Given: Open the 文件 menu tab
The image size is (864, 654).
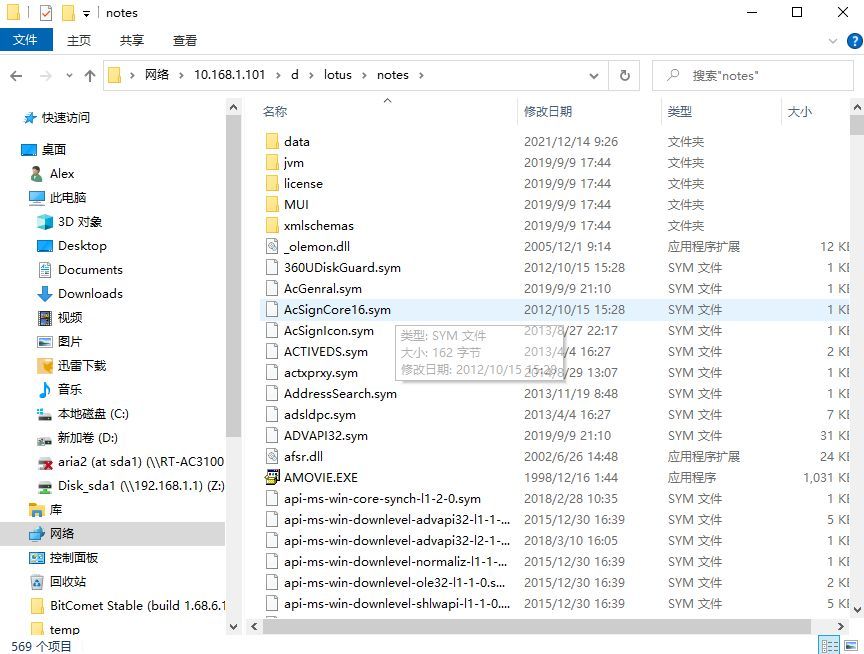Looking at the screenshot, I should pos(25,40).
